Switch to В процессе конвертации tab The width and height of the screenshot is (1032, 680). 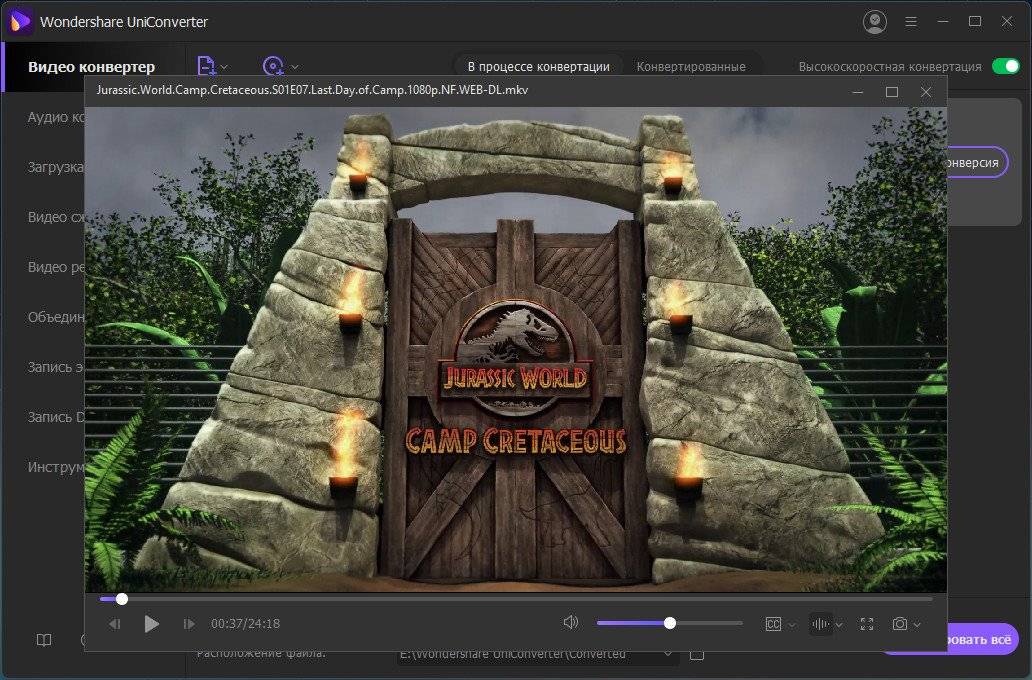538,66
